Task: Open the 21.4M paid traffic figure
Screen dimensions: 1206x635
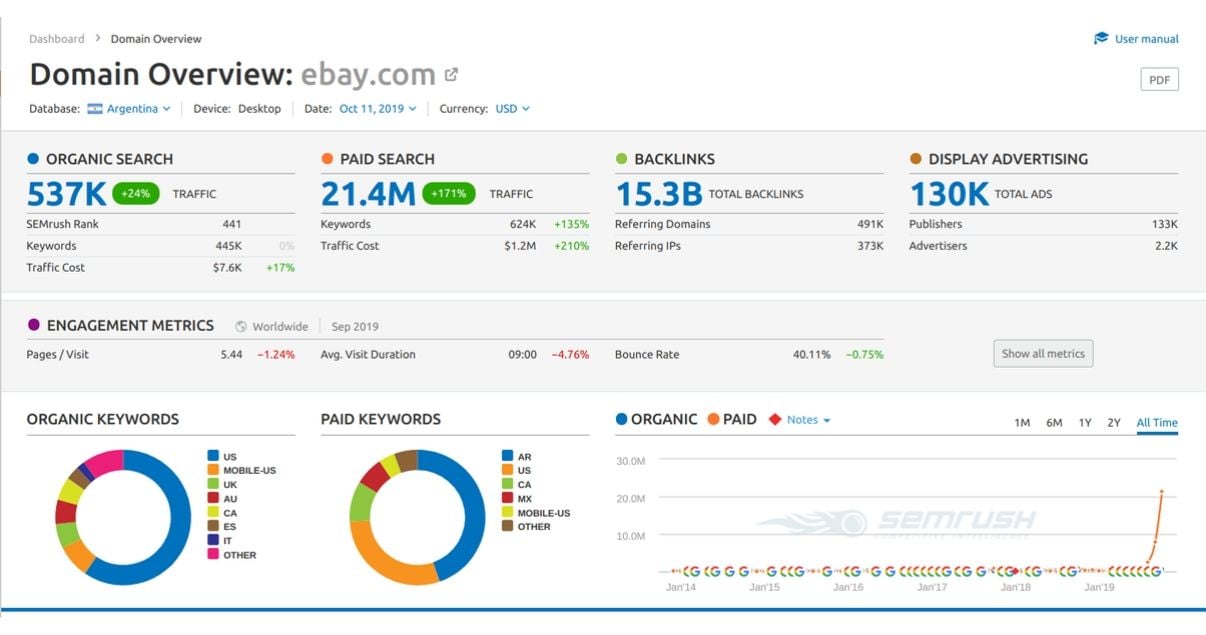Action: point(368,194)
